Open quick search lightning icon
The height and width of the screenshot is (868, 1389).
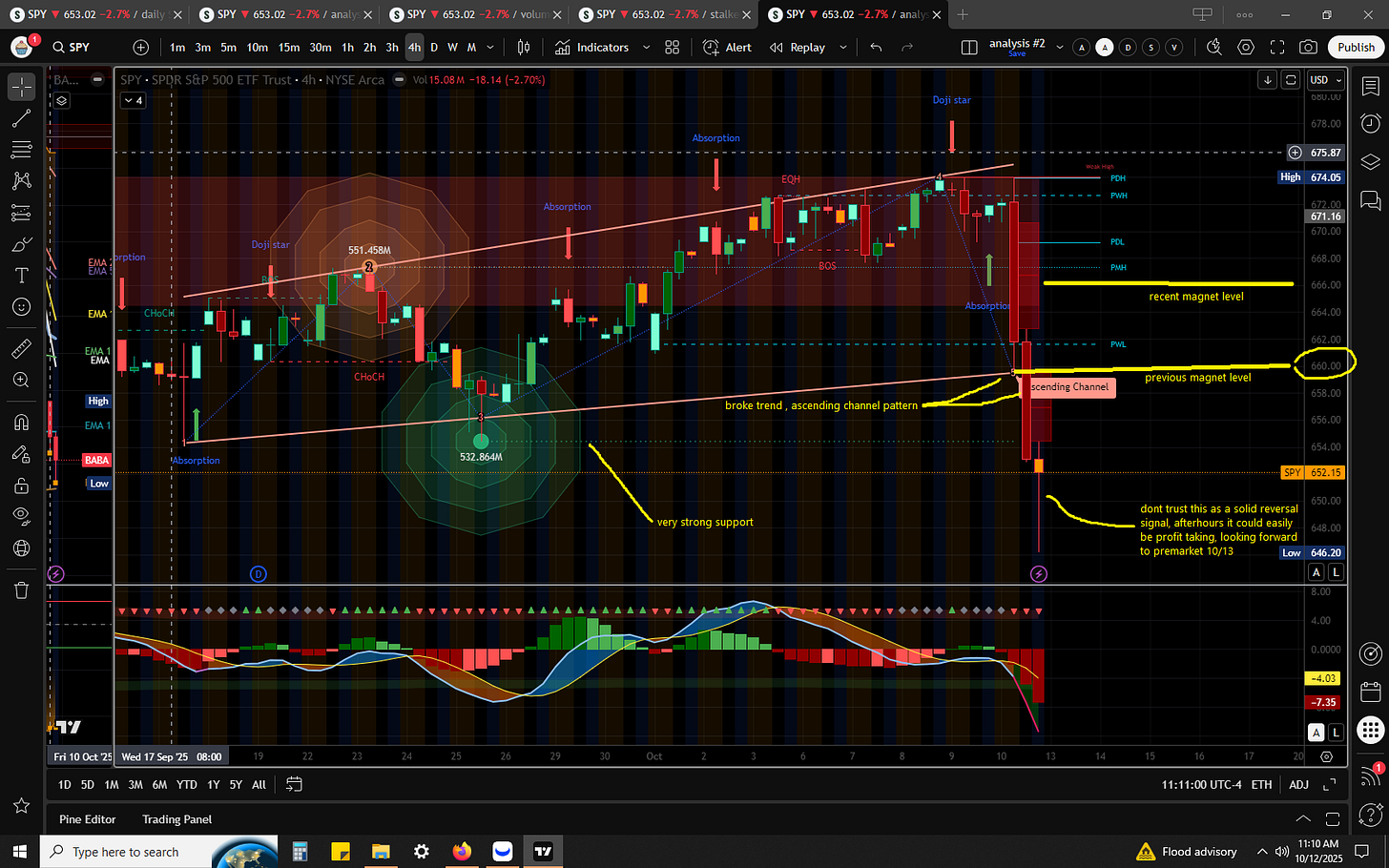tap(1214, 47)
